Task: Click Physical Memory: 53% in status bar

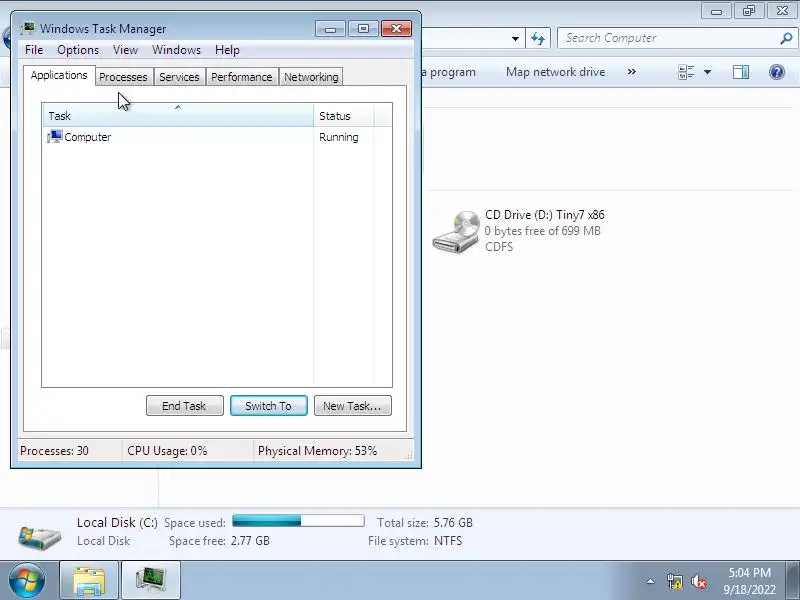Action: (x=317, y=451)
